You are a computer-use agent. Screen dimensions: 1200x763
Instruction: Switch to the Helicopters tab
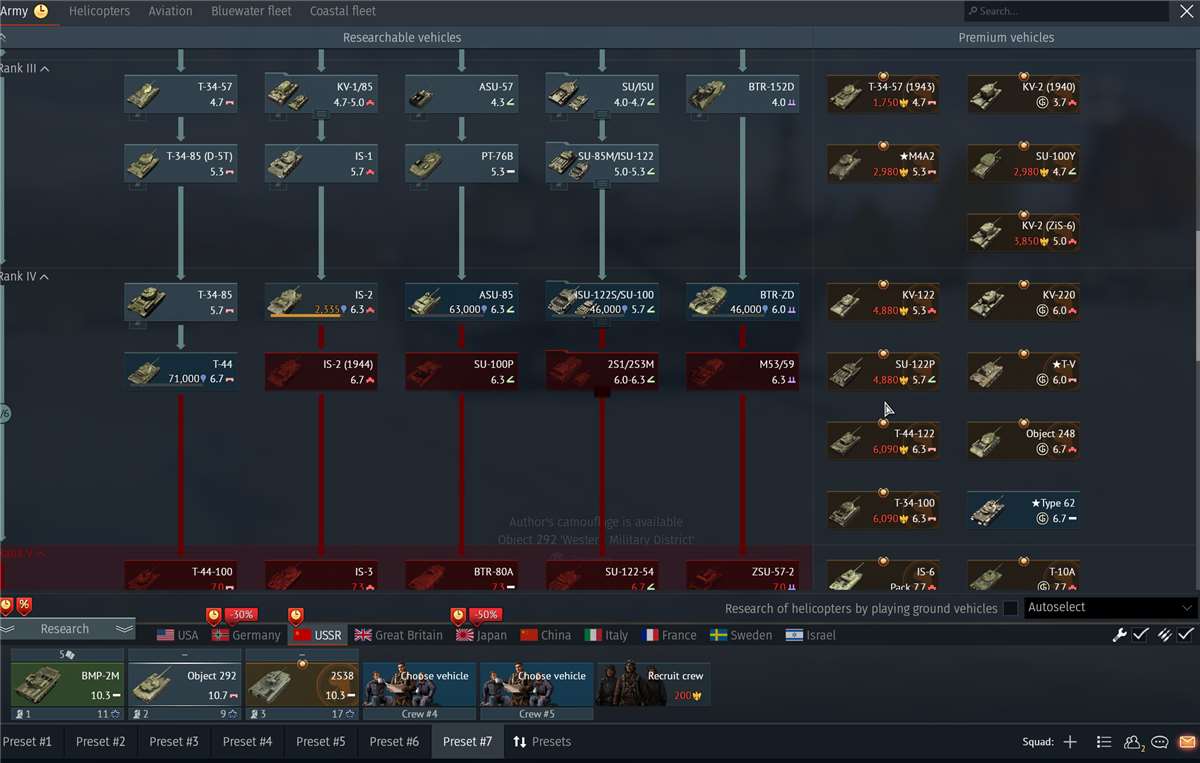(x=99, y=11)
